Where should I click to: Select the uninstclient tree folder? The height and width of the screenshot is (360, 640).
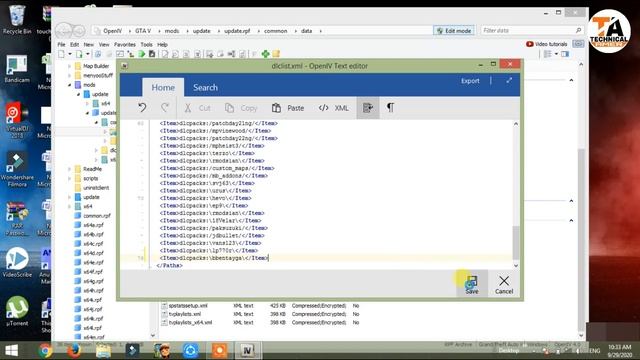point(96,188)
